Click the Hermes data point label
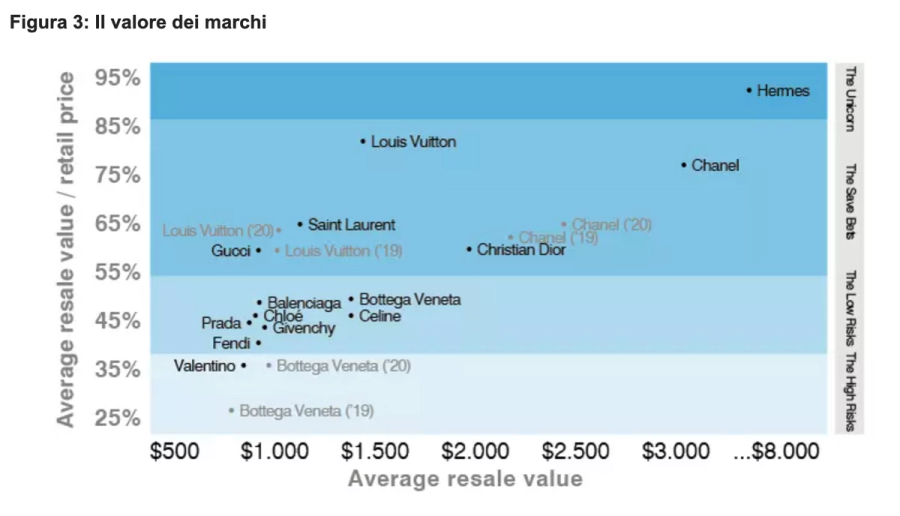 click(x=783, y=91)
